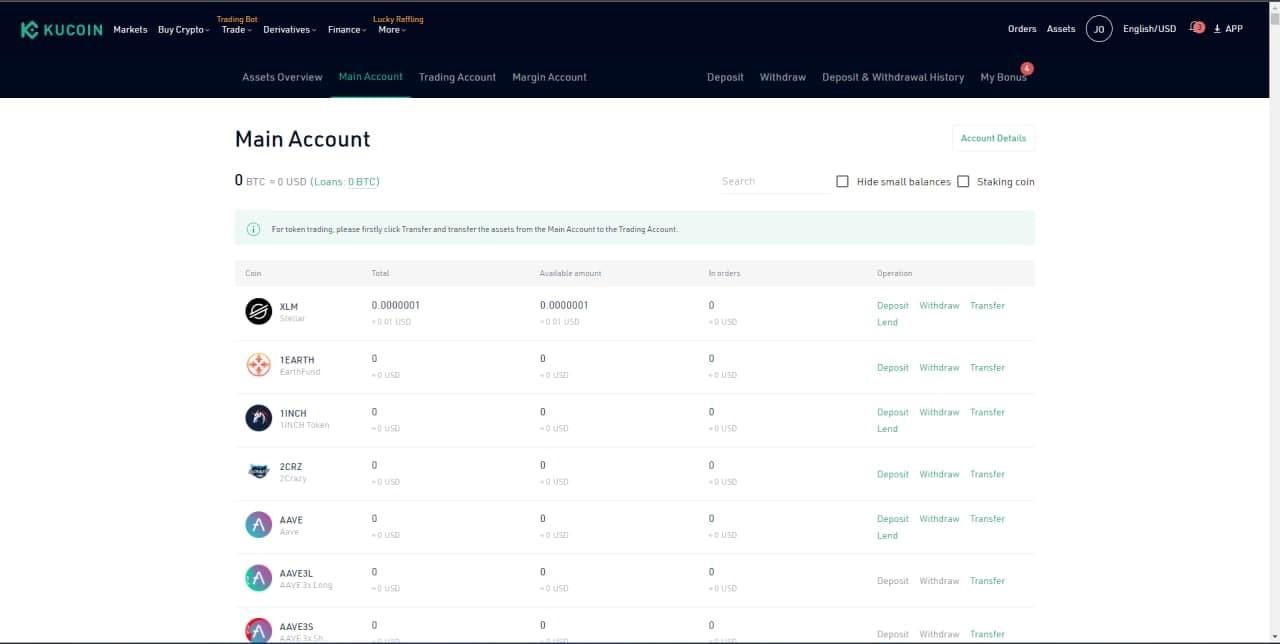Click Lend for XLM
This screenshot has height=644, width=1280.
click(887, 322)
